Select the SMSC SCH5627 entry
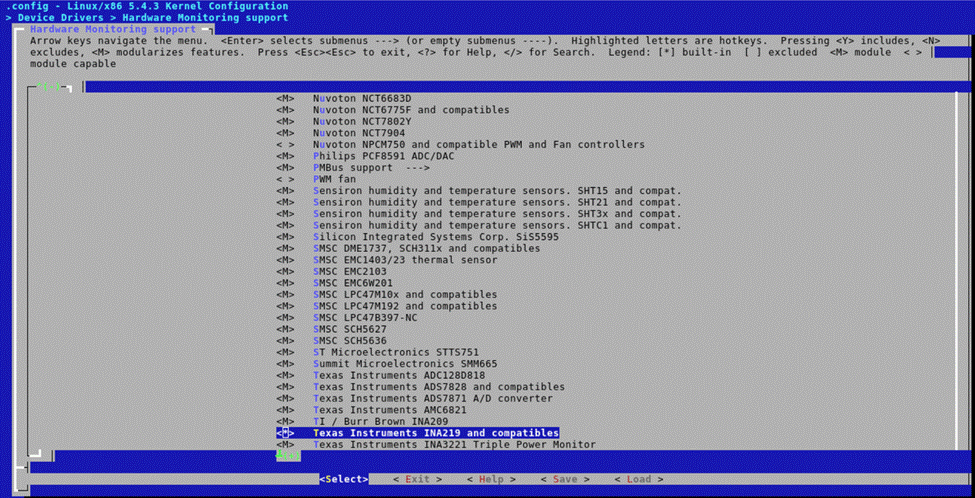Screen dimensions: 975x498 point(349,329)
